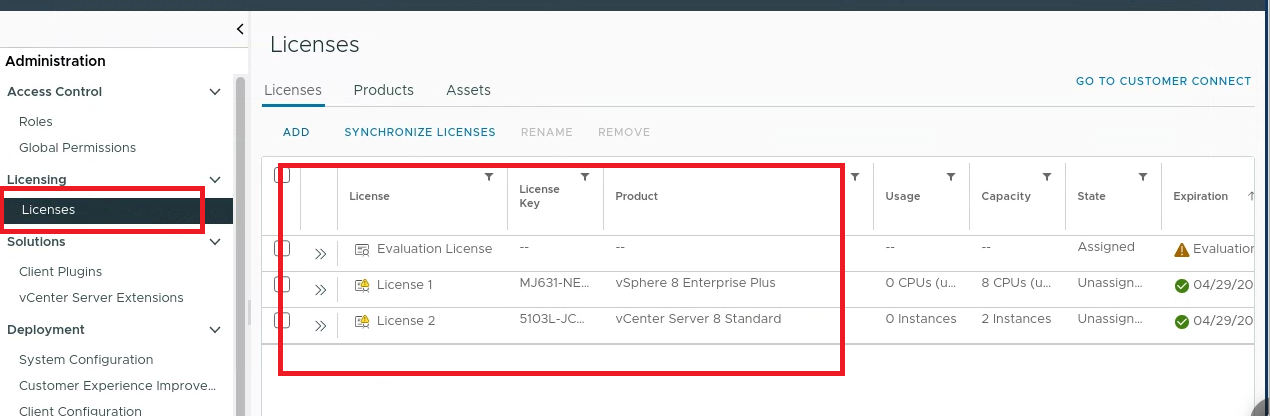
Task: Click 'vSphere 8 Enterprise Plus' product cell
Action: [x=695, y=283]
